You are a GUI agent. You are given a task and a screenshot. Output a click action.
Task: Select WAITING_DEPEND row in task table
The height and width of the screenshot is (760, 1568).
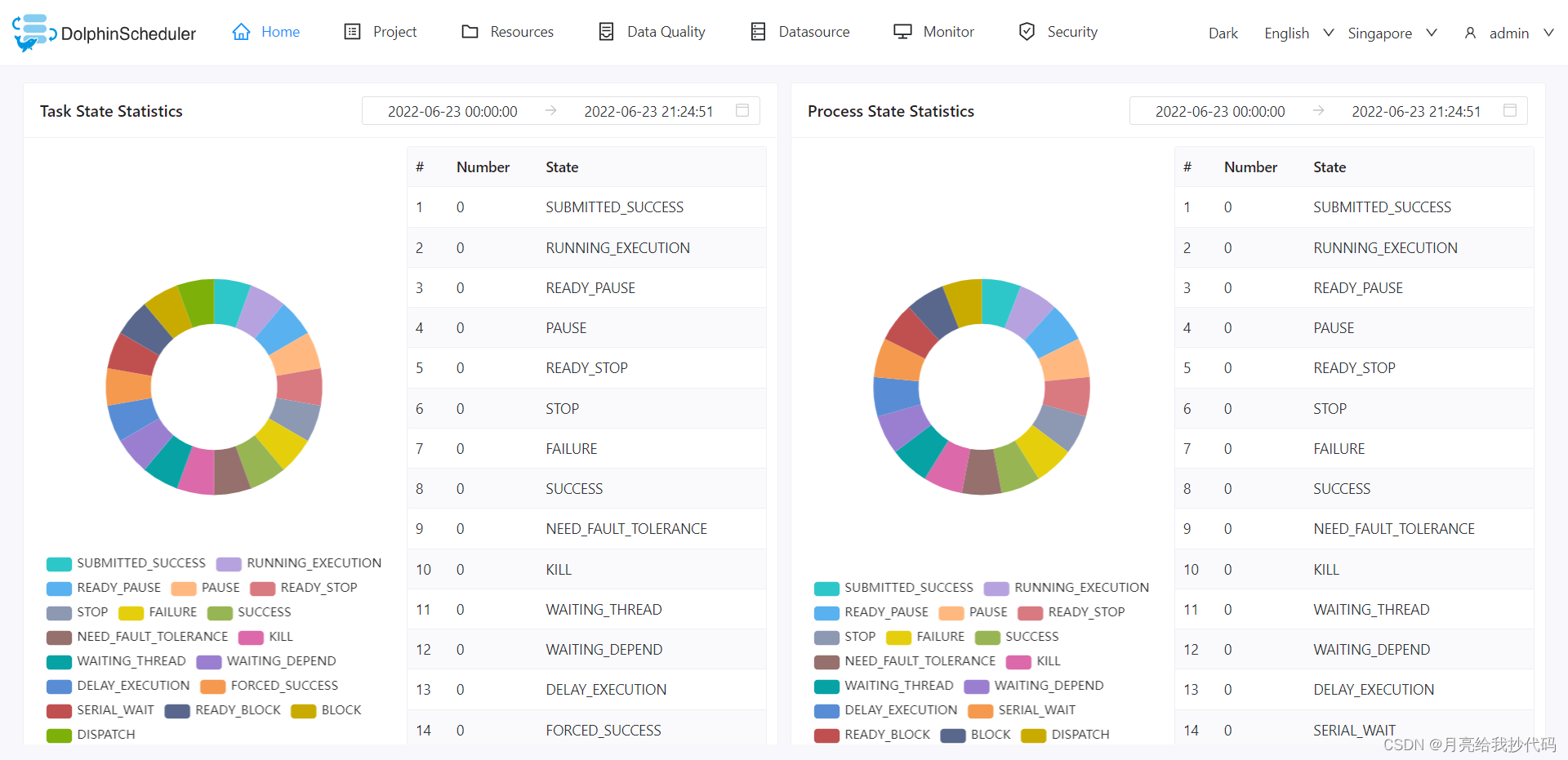click(586, 650)
